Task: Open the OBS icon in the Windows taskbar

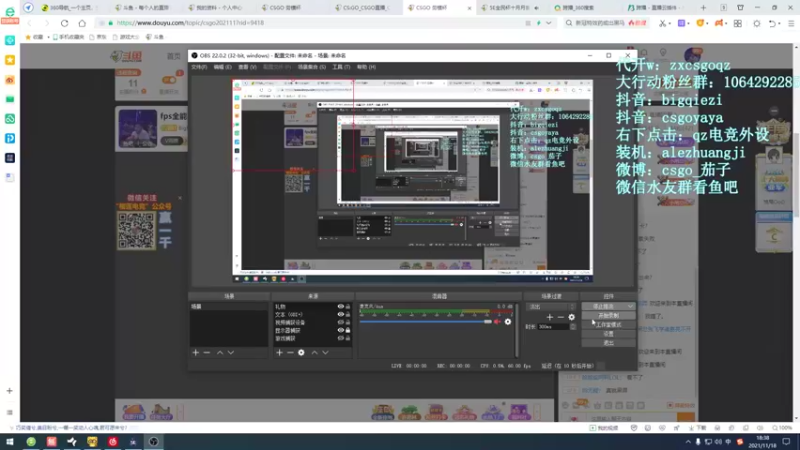Action: [x=154, y=441]
